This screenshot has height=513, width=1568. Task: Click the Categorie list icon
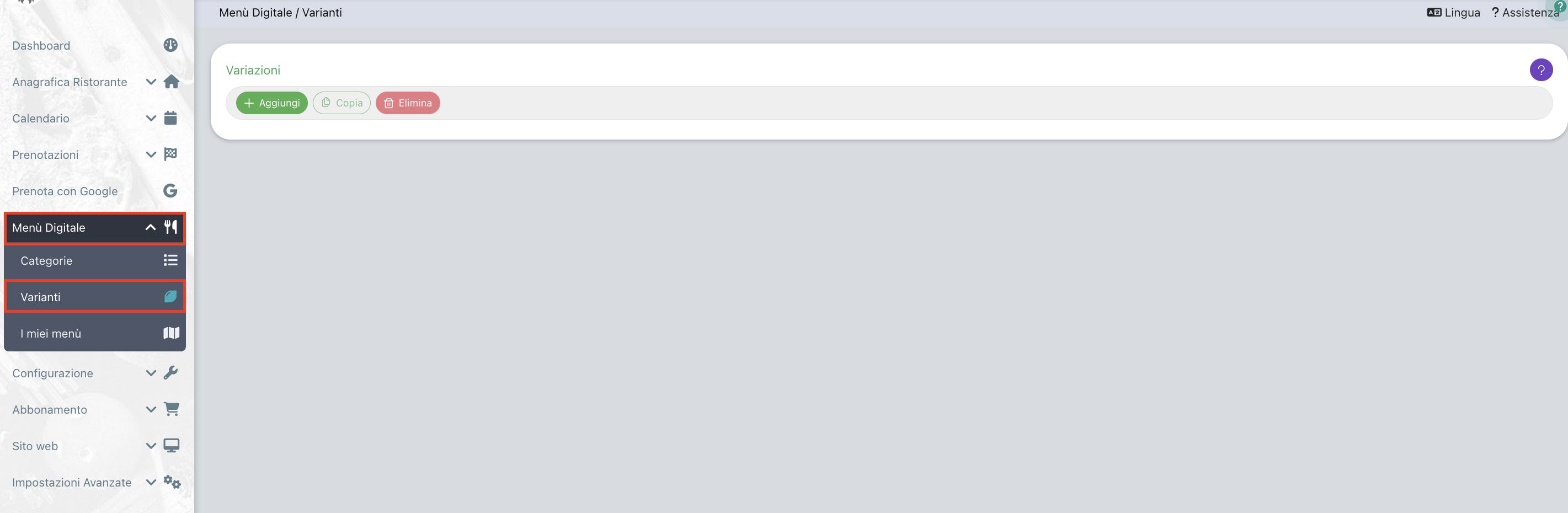pos(170,260)
